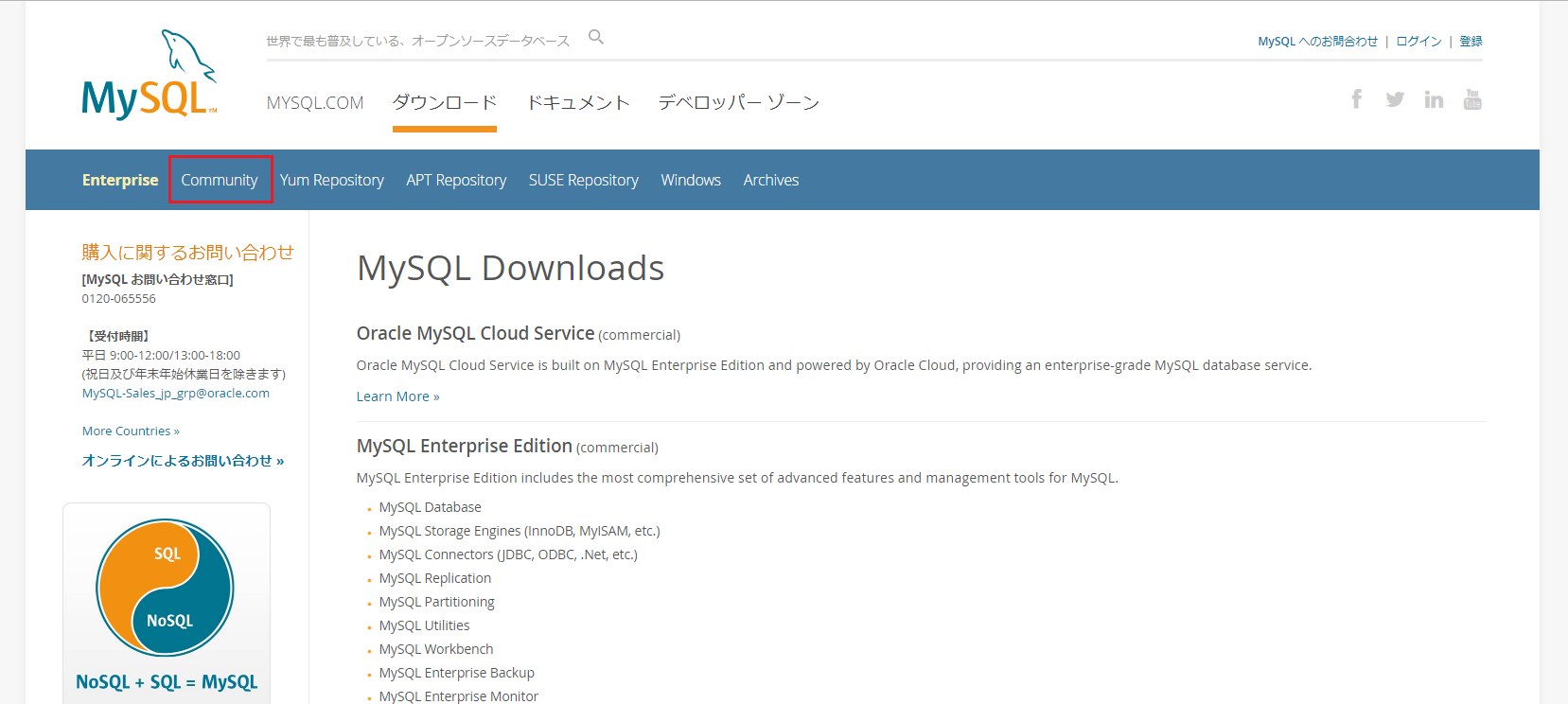Follow the Learn More » link
Screen dimensions: 1568x704
click(397, 396)
